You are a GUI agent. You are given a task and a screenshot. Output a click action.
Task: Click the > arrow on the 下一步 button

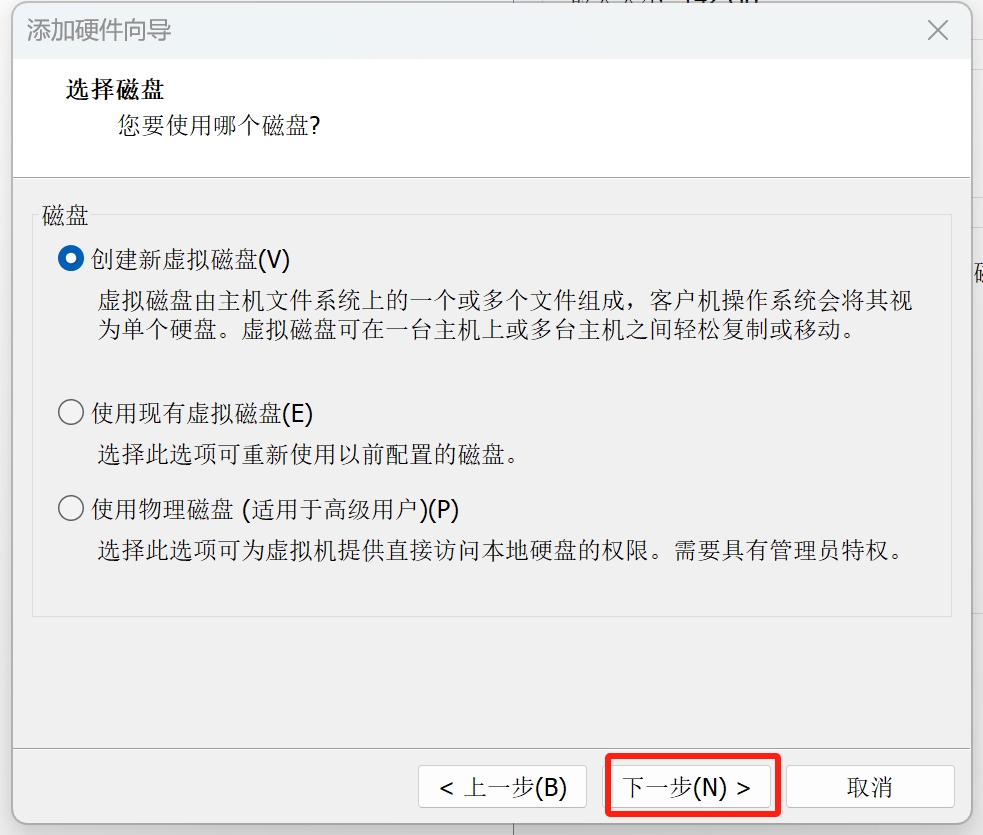tap(744, 788)
